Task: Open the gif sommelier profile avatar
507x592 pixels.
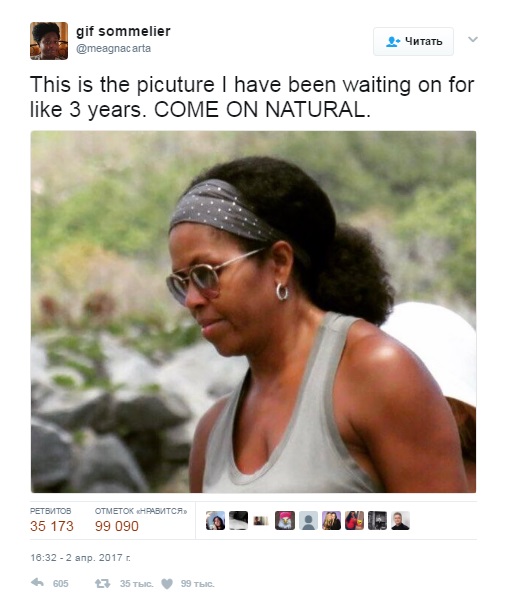Action: coord(49,41)
